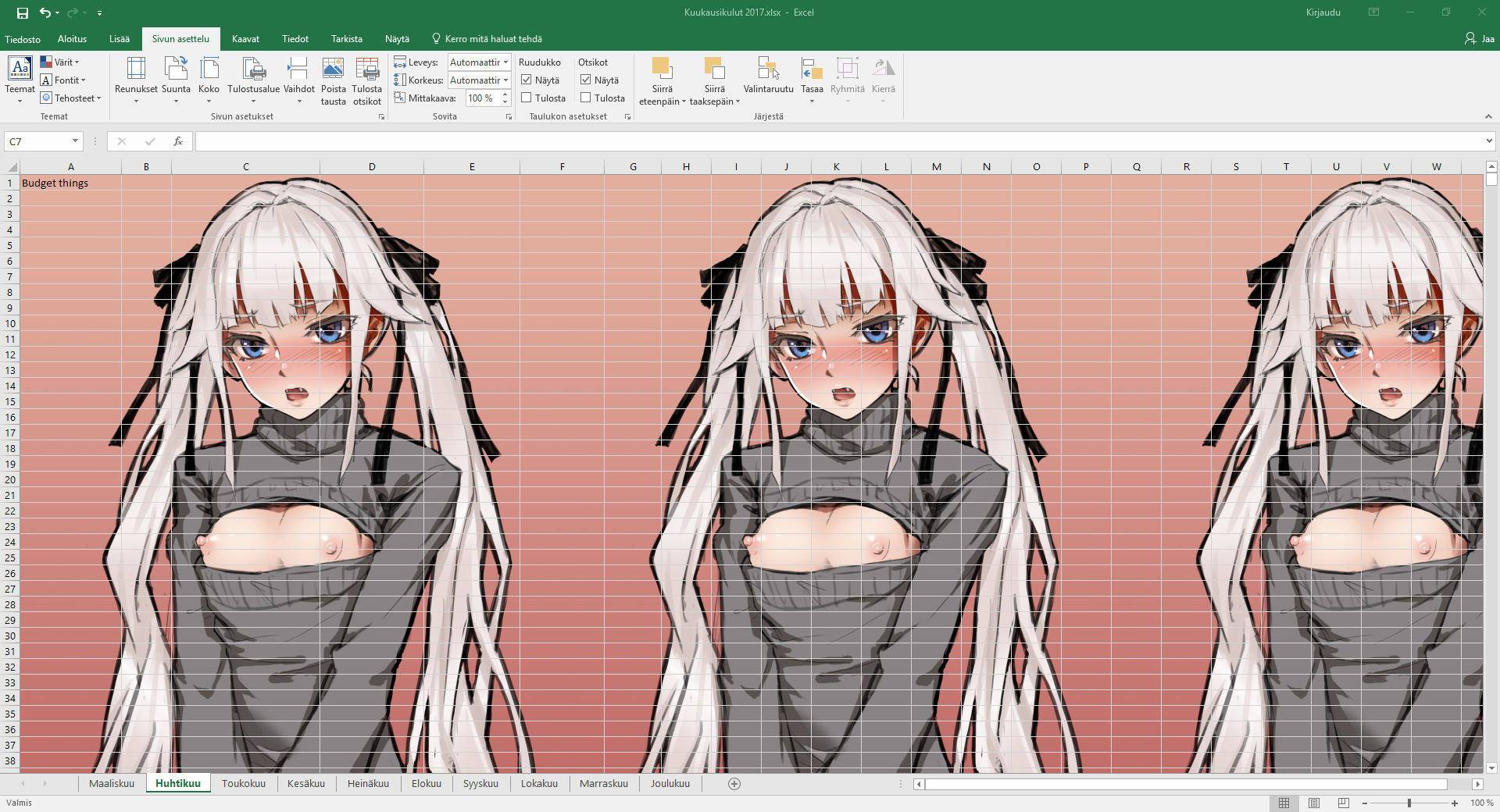The height and width of the screenshot is (812, 1500).
Task: Switch to the Kaavat ribbon tab
Action: (245, 39)
